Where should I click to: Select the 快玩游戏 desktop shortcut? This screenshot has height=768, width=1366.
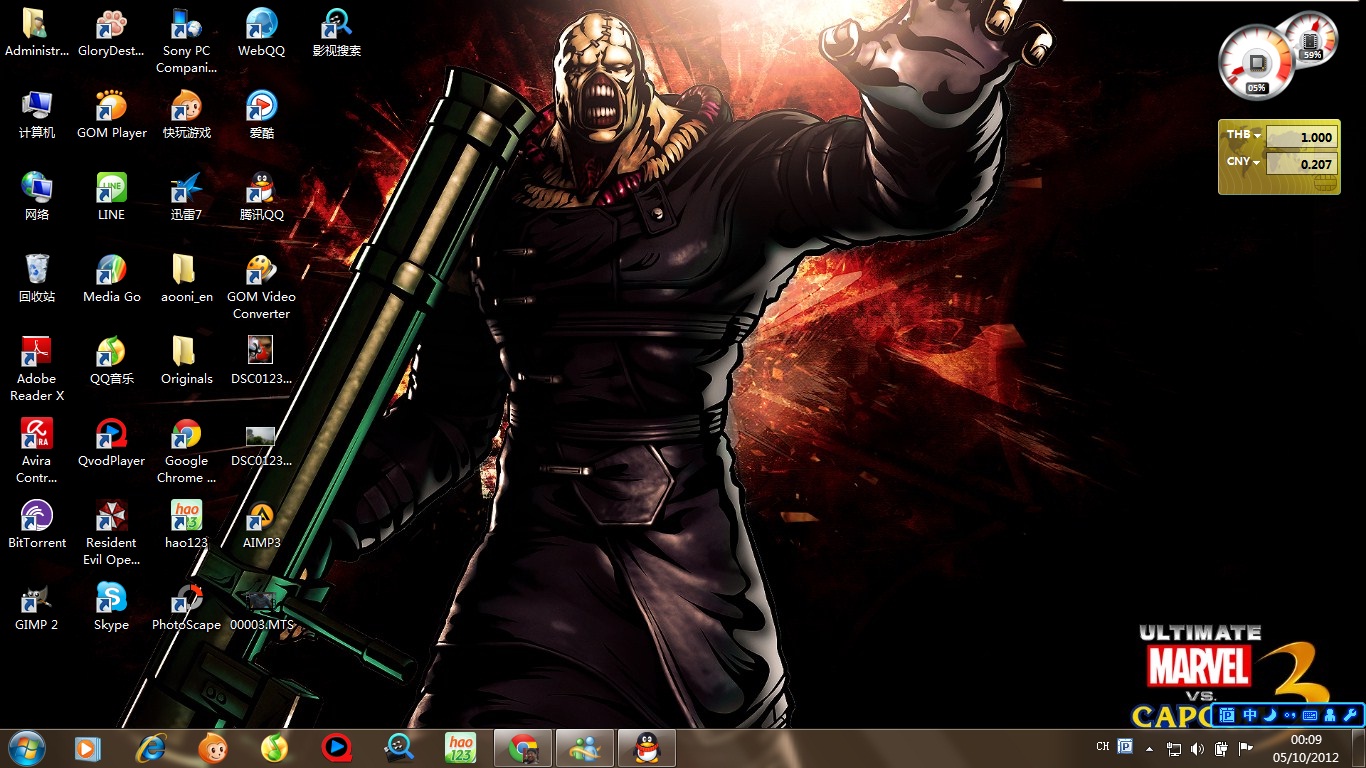coord(186,115)
